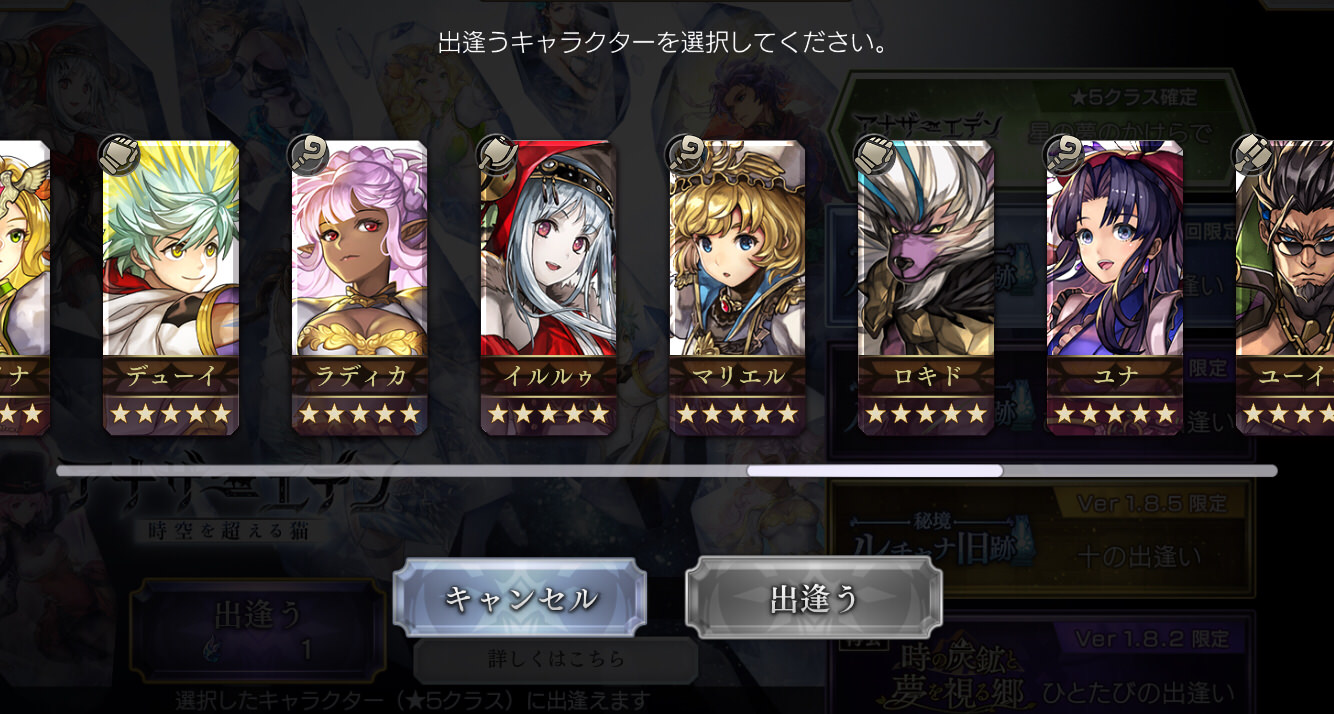1334x714 pixels.
Task: Click the staff icon on ユナ's card
Action: (x=1064, y=154)
